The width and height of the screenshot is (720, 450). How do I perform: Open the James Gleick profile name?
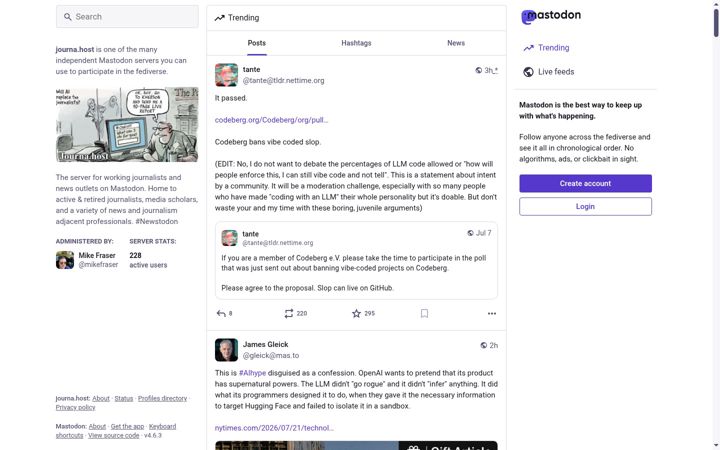pos(265,344)
